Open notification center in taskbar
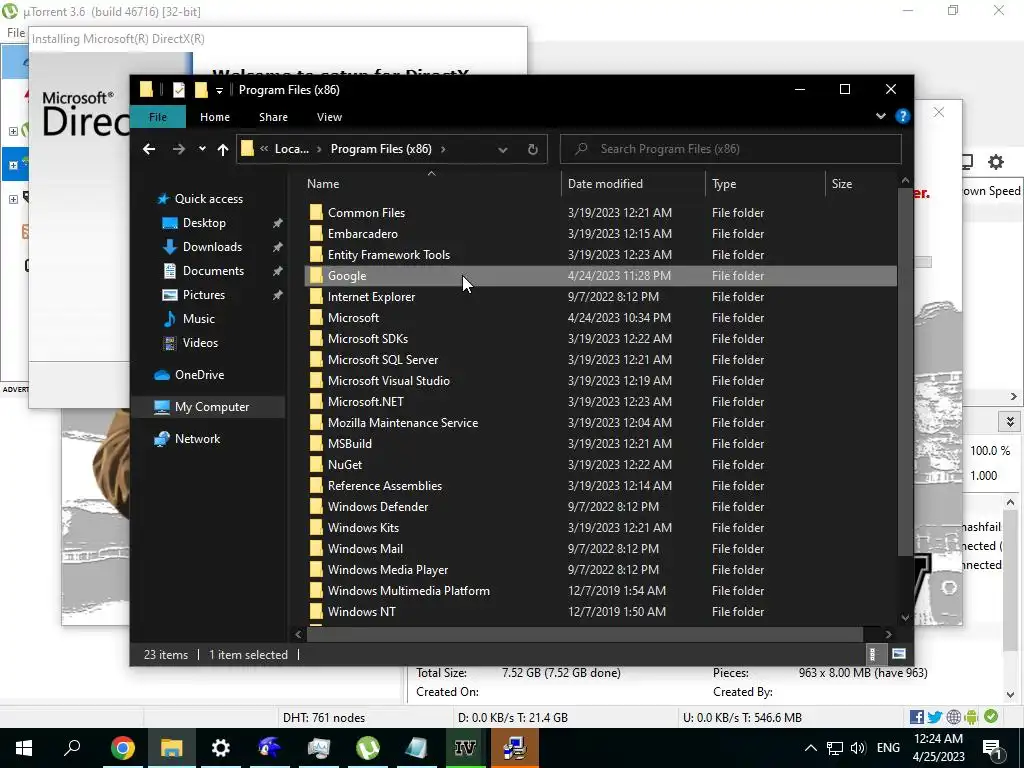This screenshot has height=768, width=1024. point(992,748)
